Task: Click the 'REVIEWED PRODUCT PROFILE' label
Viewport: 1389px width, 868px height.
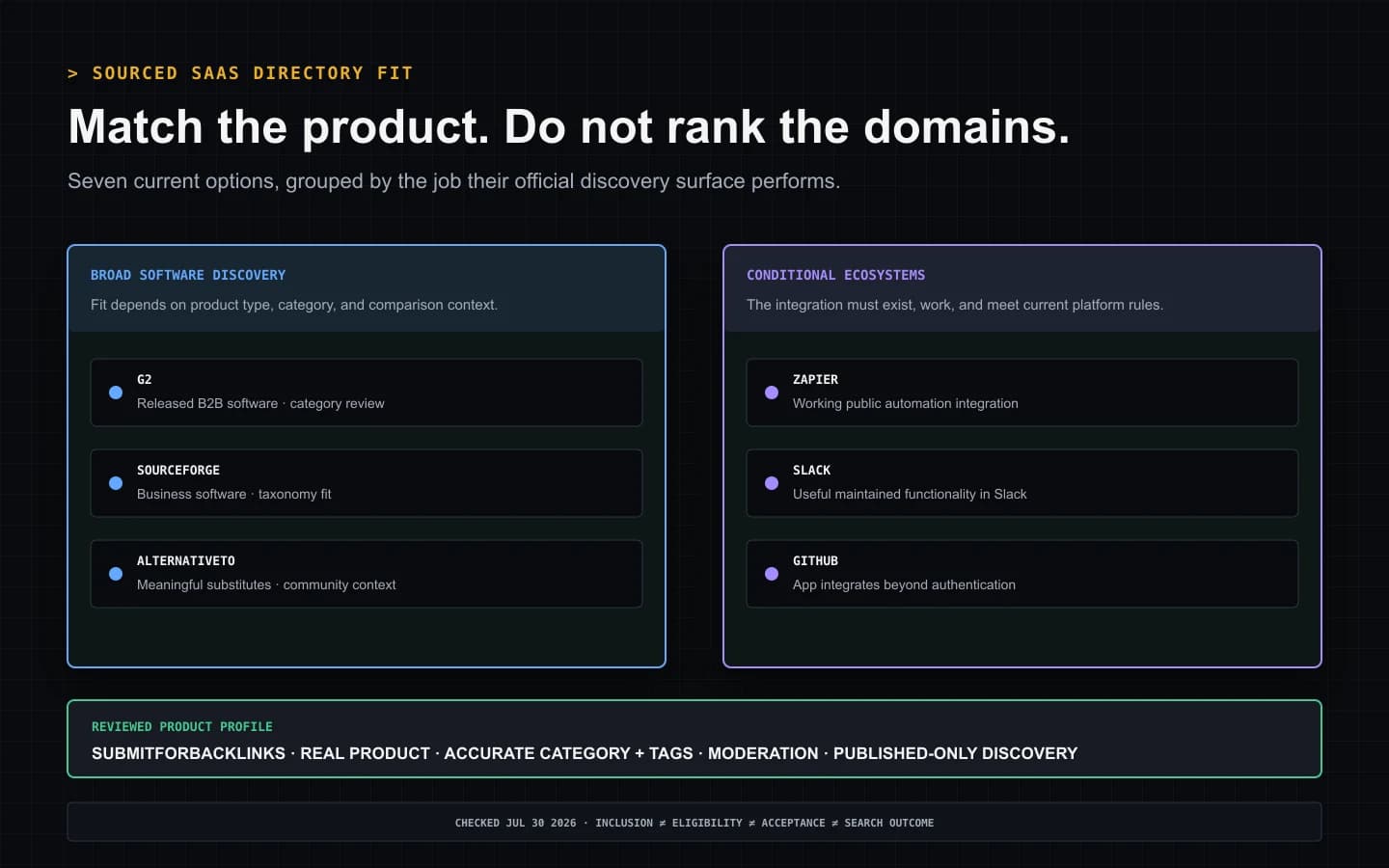Action: (x=182, y=727)
